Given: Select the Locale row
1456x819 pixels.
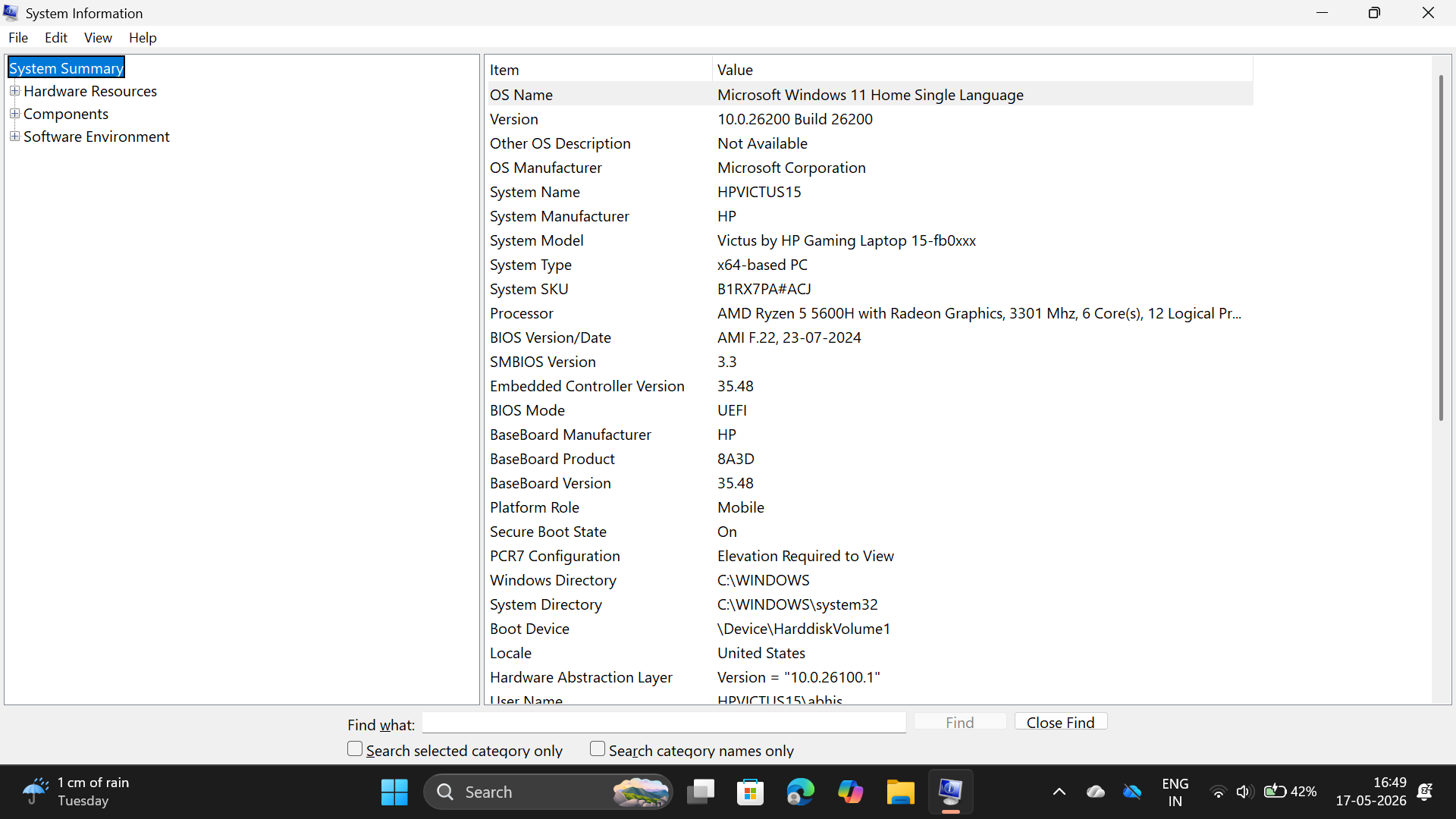Looking at the screenshot, I should tap(869, 653).
